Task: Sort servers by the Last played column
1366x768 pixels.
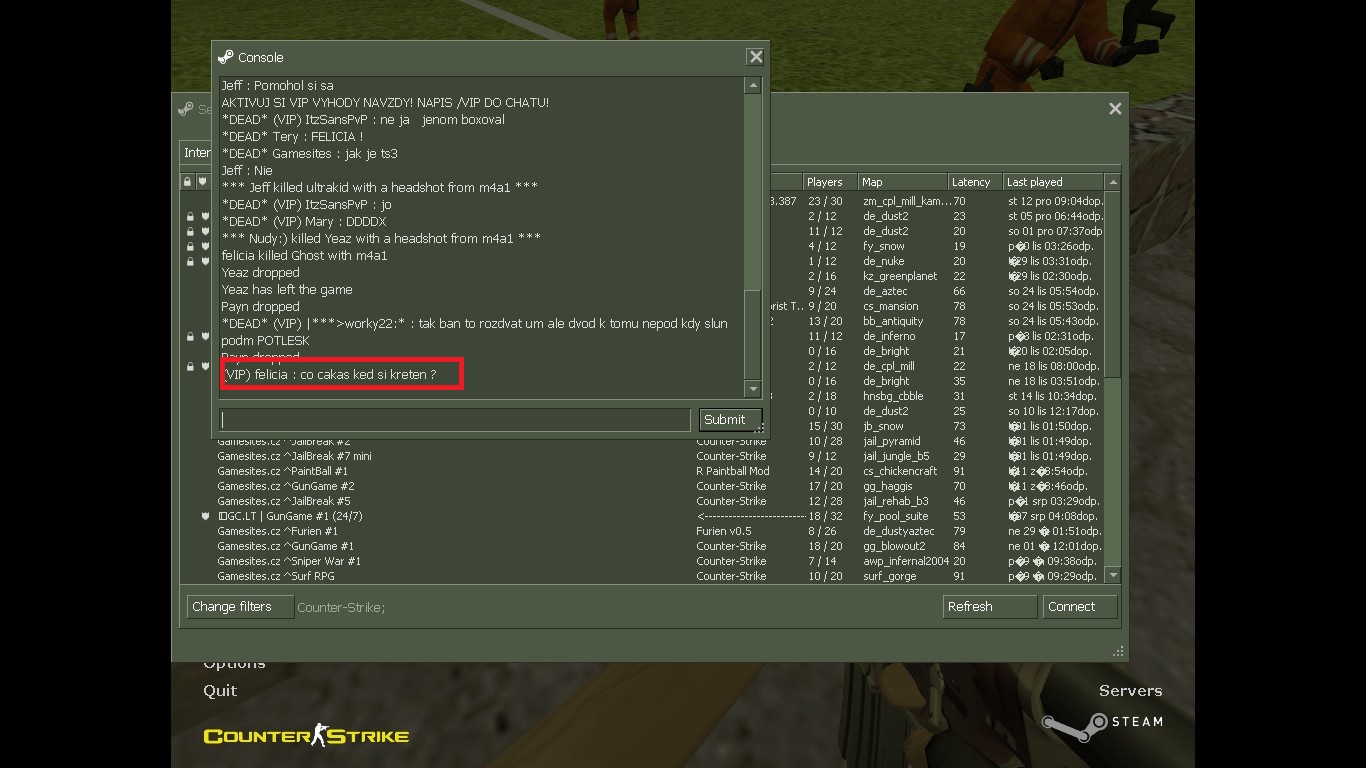Action: pos(1052,182)
